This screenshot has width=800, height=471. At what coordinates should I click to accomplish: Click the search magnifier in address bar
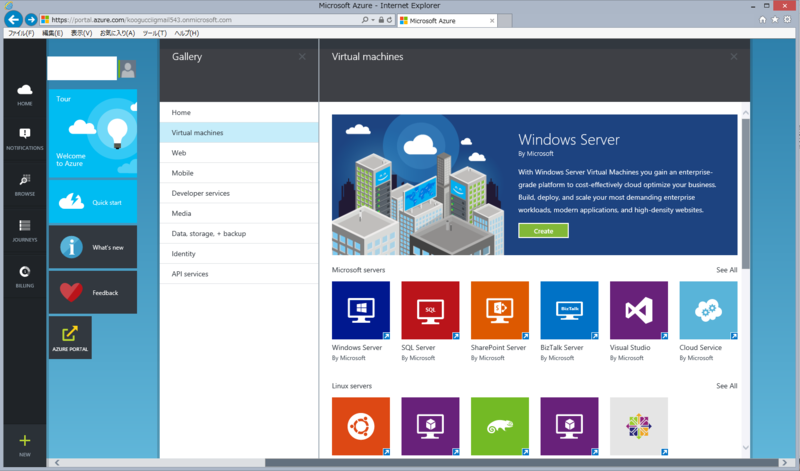point(364,20)
